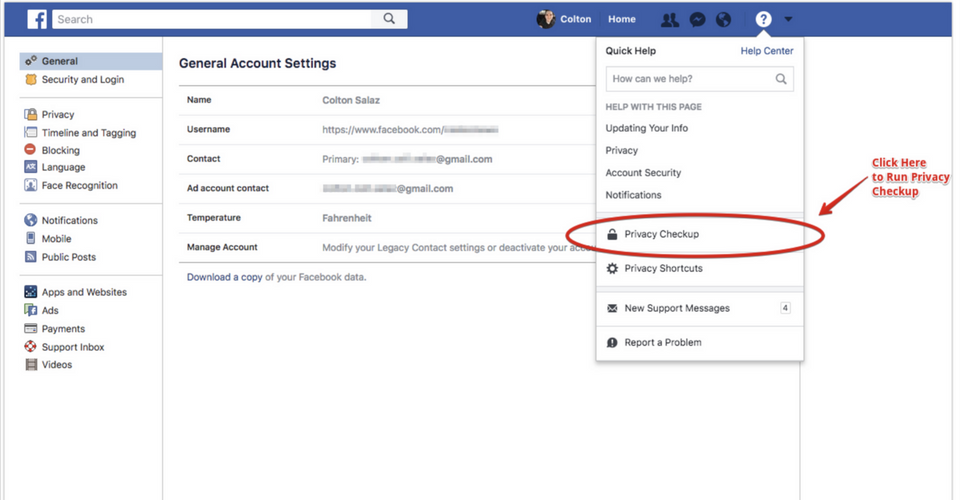Click the Ads icon in sidebar
The image size is (960, 500).
pos(31,310)
